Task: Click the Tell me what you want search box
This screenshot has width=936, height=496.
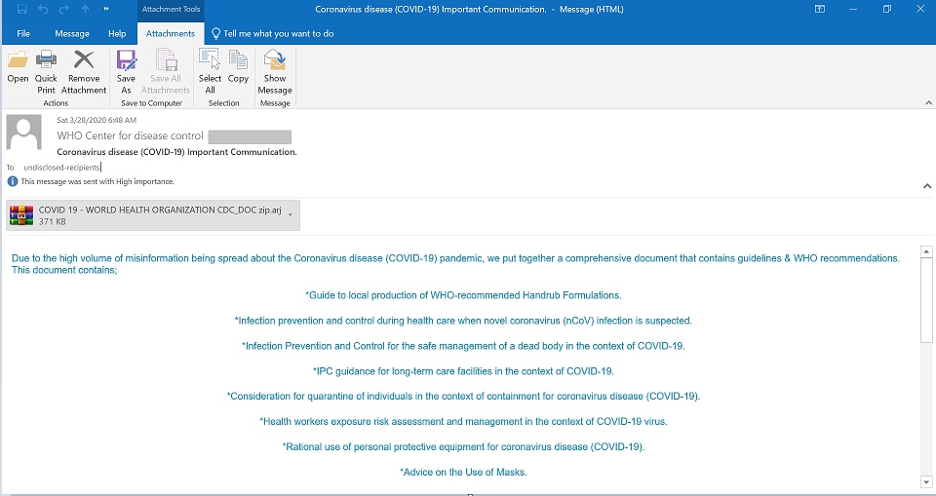Action: click(x=278, y=33)
